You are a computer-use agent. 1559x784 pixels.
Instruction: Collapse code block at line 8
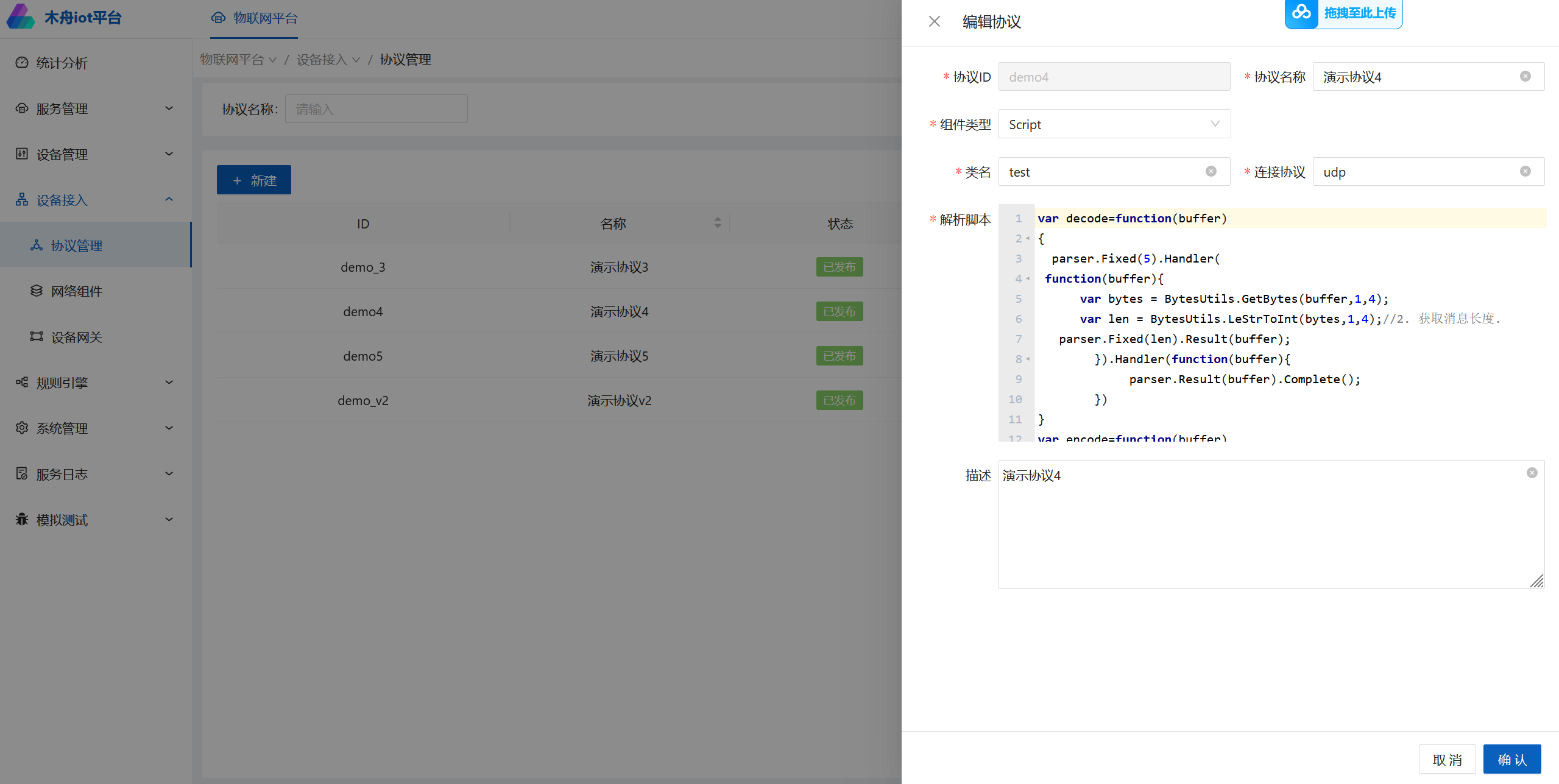click(1028, 359)
